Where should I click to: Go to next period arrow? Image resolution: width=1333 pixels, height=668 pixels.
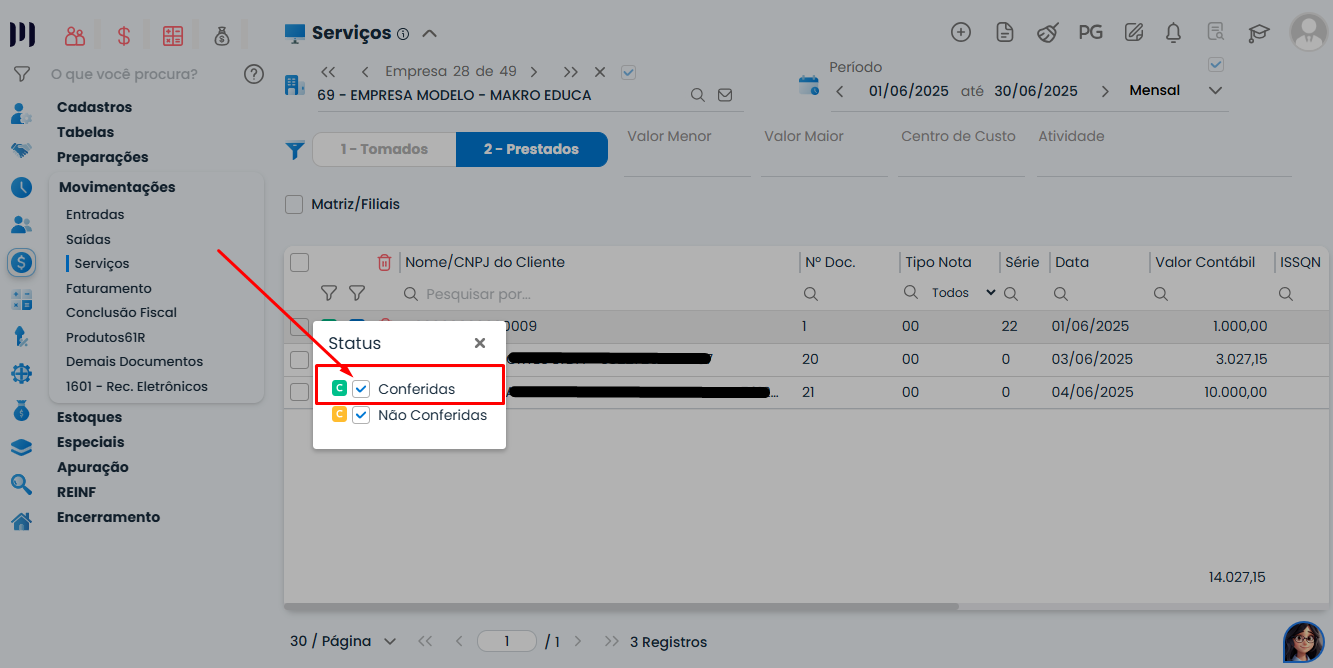point(1105,91)
